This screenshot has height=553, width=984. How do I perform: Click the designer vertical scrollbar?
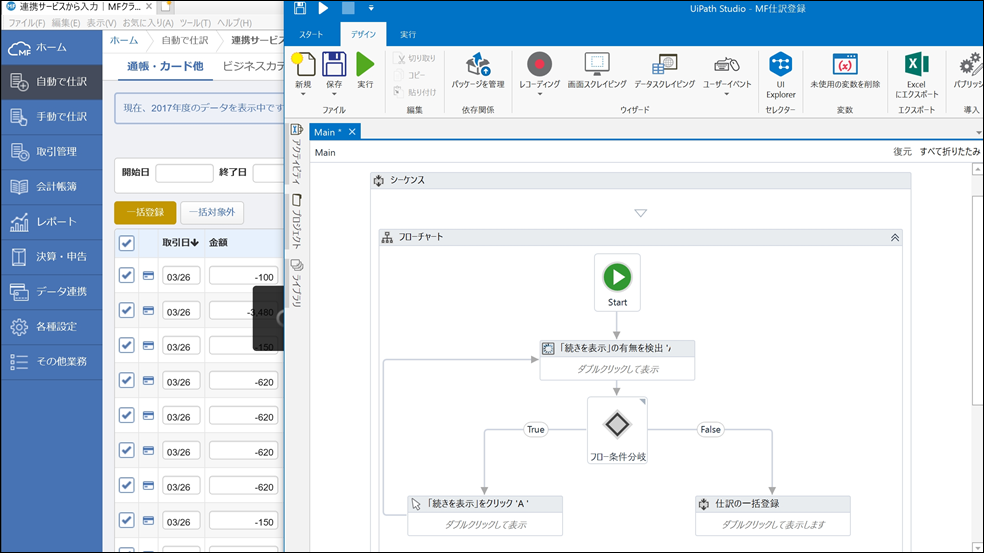[x=977, y=301]
